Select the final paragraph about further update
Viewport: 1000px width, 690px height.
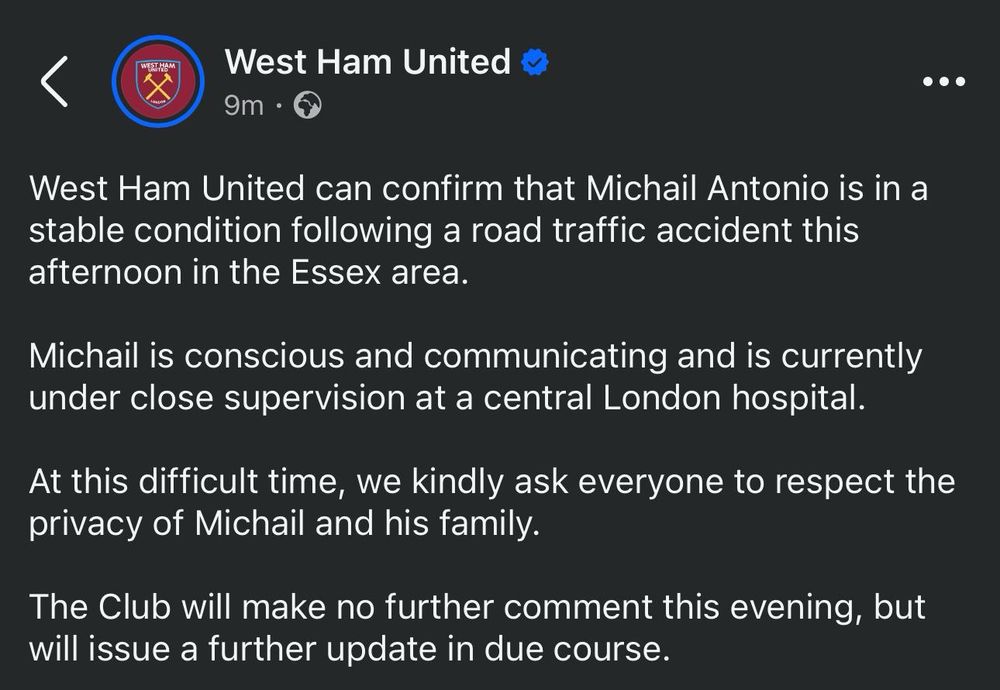pyautogui.click(x=477, y=628)
